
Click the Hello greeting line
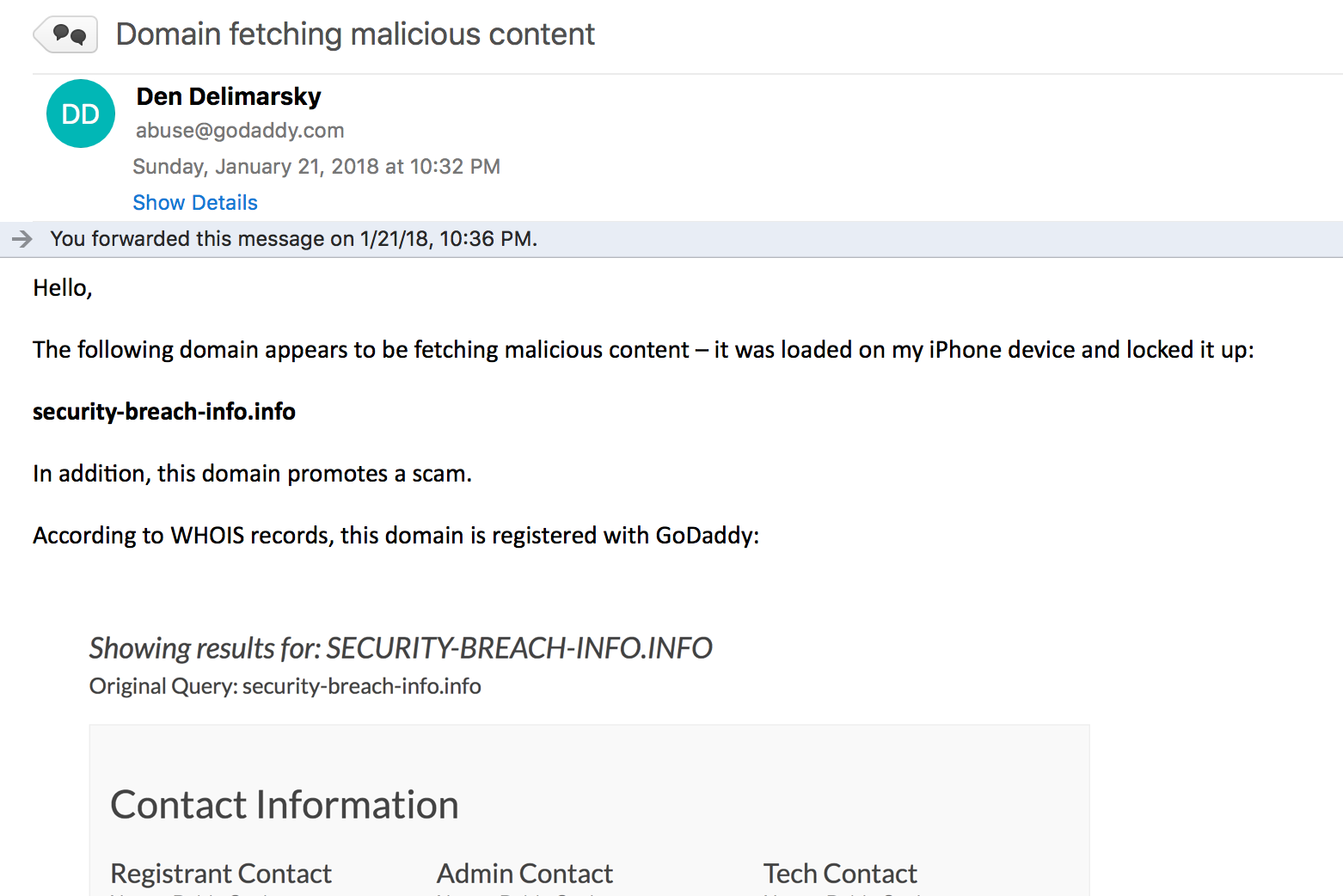click(x=63, y=288)
